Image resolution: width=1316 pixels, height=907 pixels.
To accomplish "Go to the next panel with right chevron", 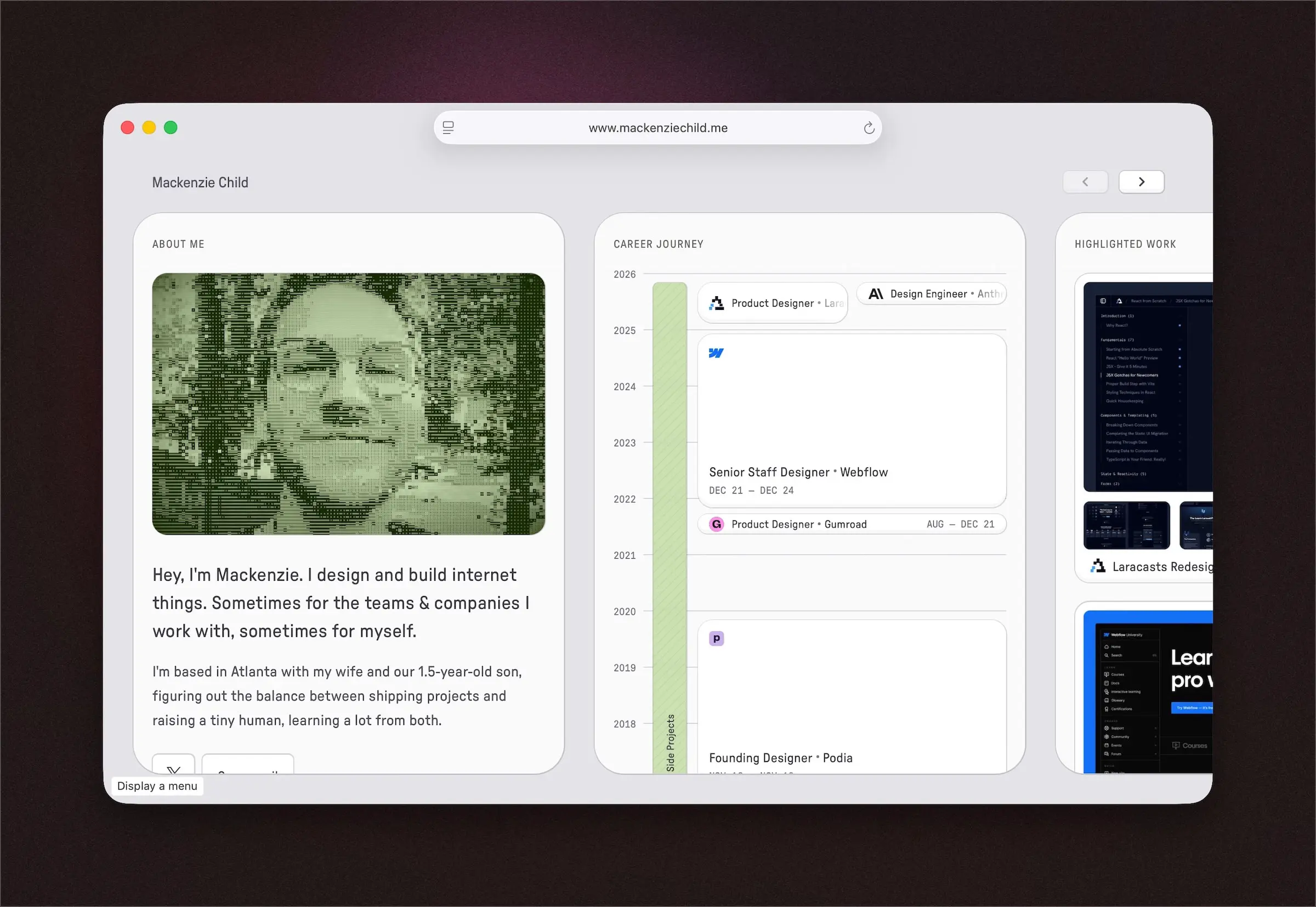I will (x=1141, y=182).
